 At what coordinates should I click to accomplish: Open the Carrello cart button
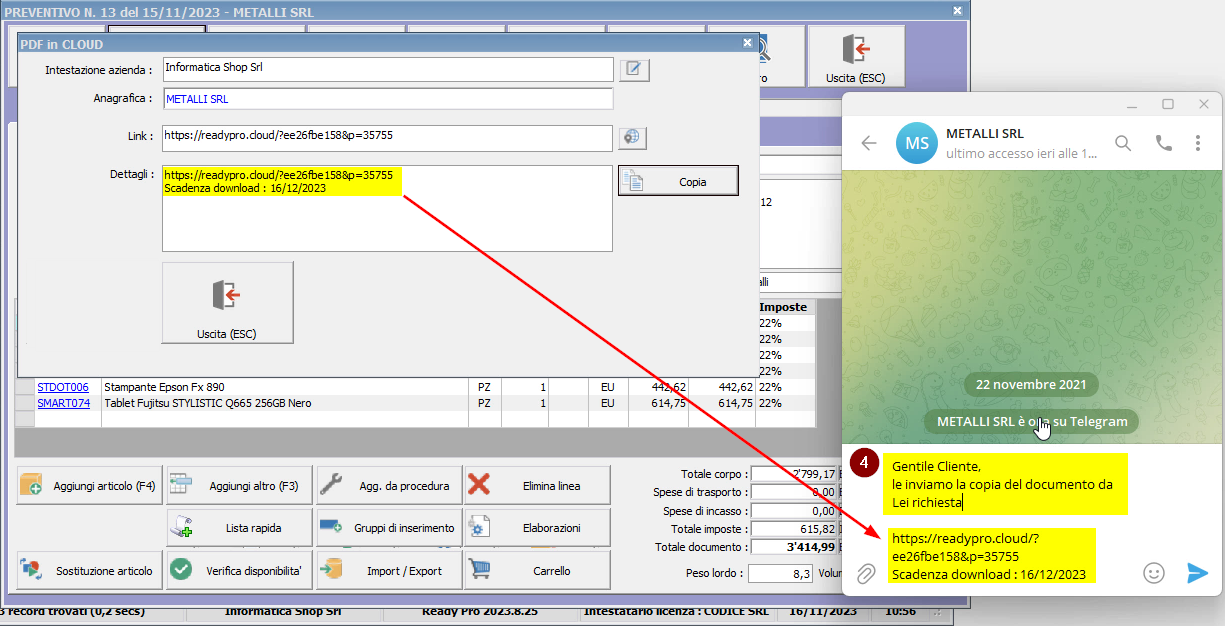[537, 570]
